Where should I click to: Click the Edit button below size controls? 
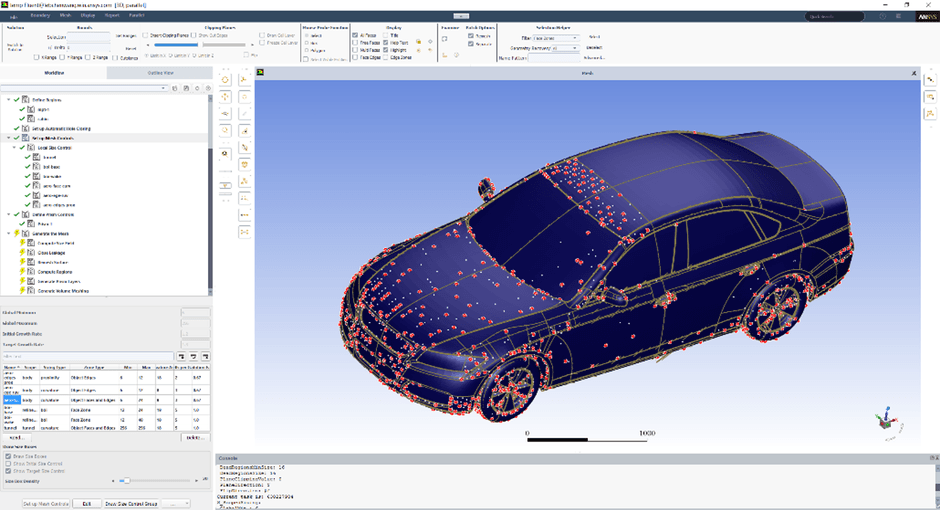(87, 503)
